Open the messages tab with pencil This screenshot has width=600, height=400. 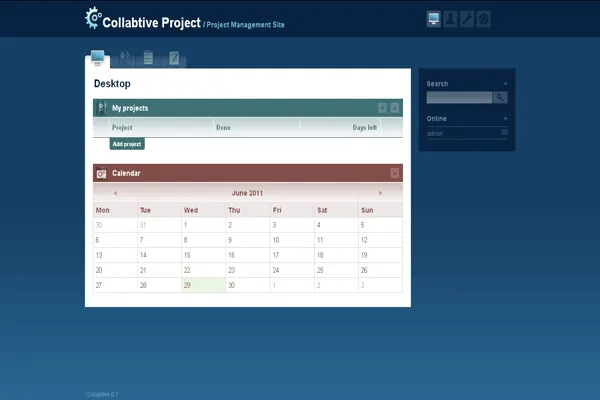[x=174, y=58]
